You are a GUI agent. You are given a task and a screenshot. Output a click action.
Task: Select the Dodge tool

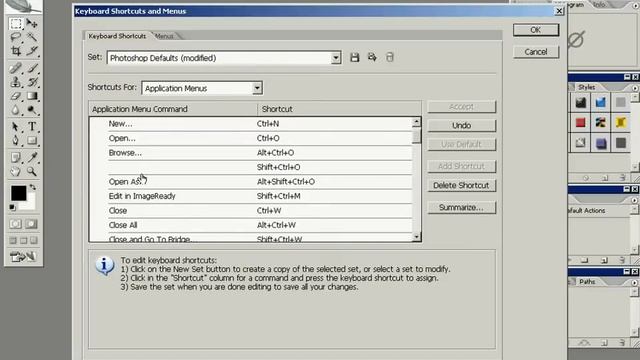[x=32, y=110]
